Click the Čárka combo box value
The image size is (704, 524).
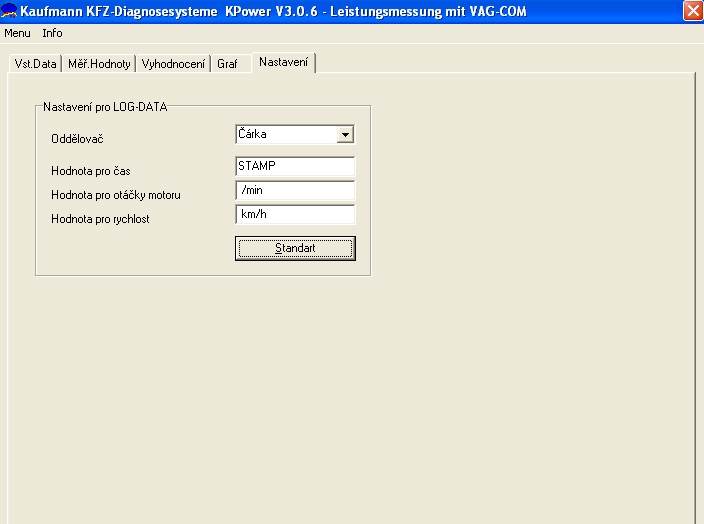coord(284,134)
